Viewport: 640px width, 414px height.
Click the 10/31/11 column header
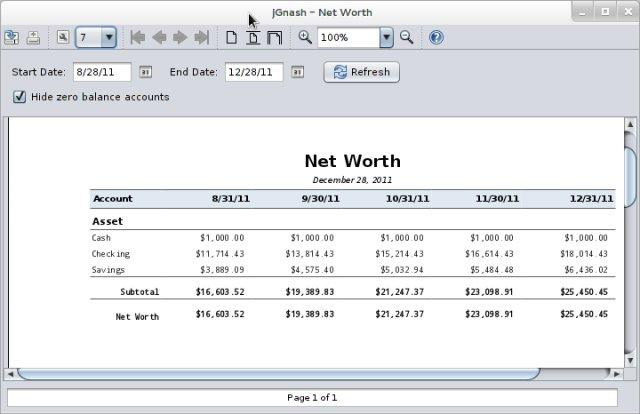pos(407,199)
